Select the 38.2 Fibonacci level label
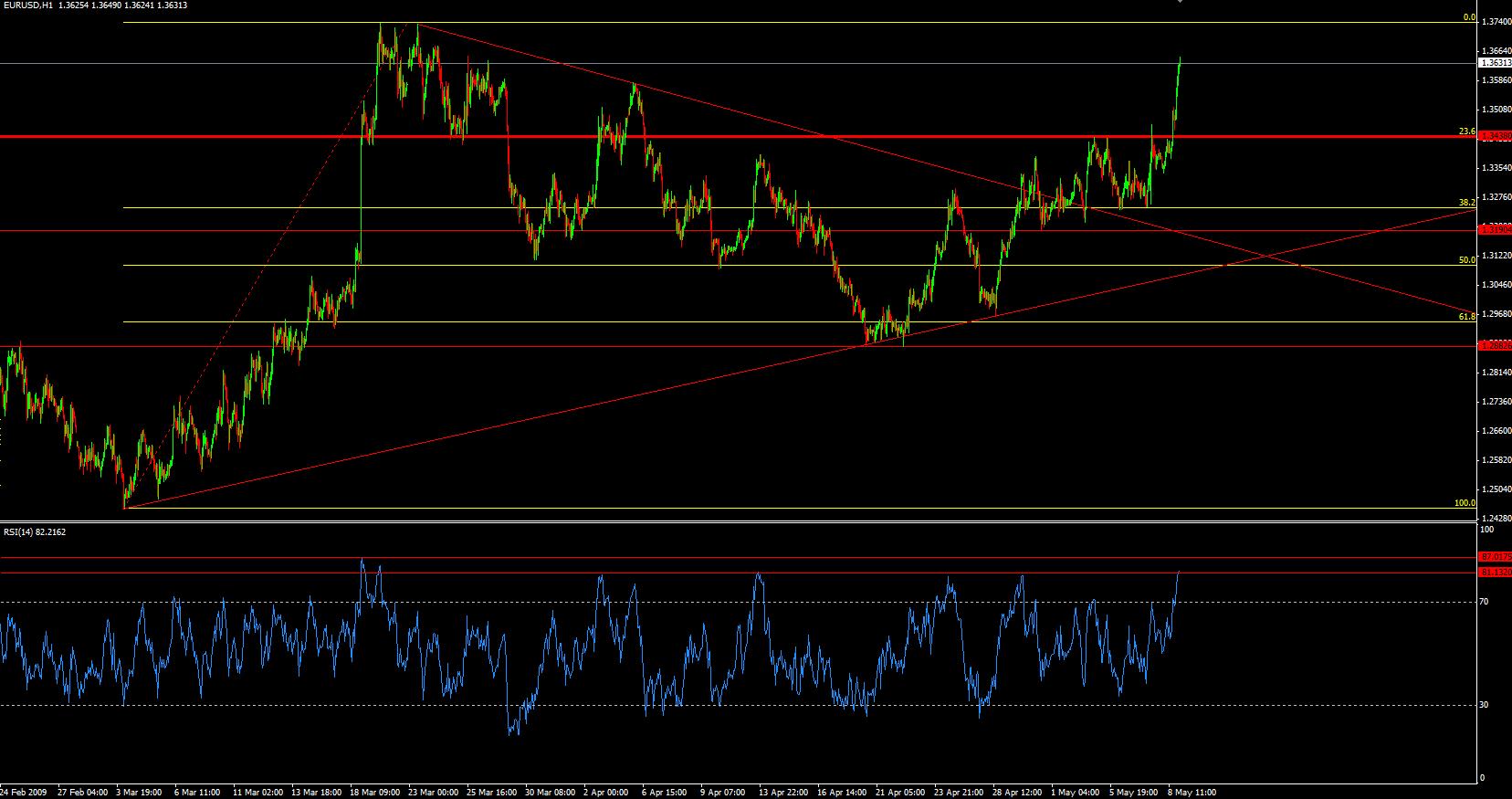Viewport: 1512px width, 799px height. pyautogui.click(x=1466, y=203)
